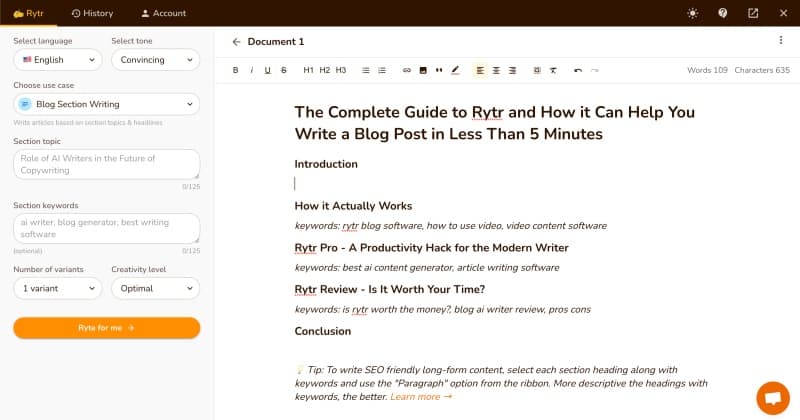The image size is (800, 420).
Task: Pick a text highlight color
Action: tap(456, 70)
